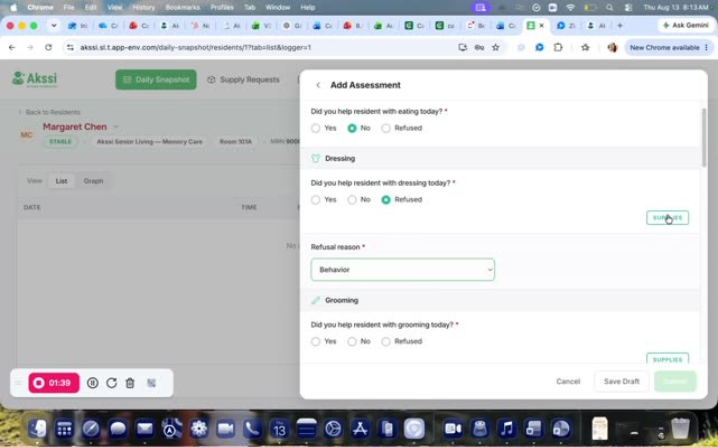
Task: Open Launchpad from the dock
Action: point(64,429)
